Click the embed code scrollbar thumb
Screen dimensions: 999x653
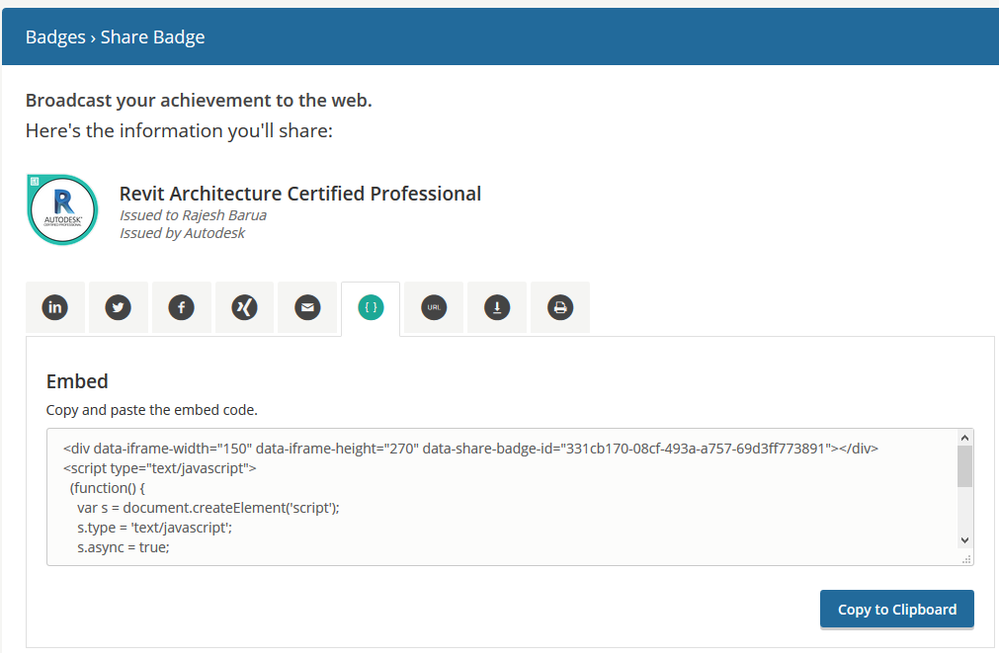[965, 466]
